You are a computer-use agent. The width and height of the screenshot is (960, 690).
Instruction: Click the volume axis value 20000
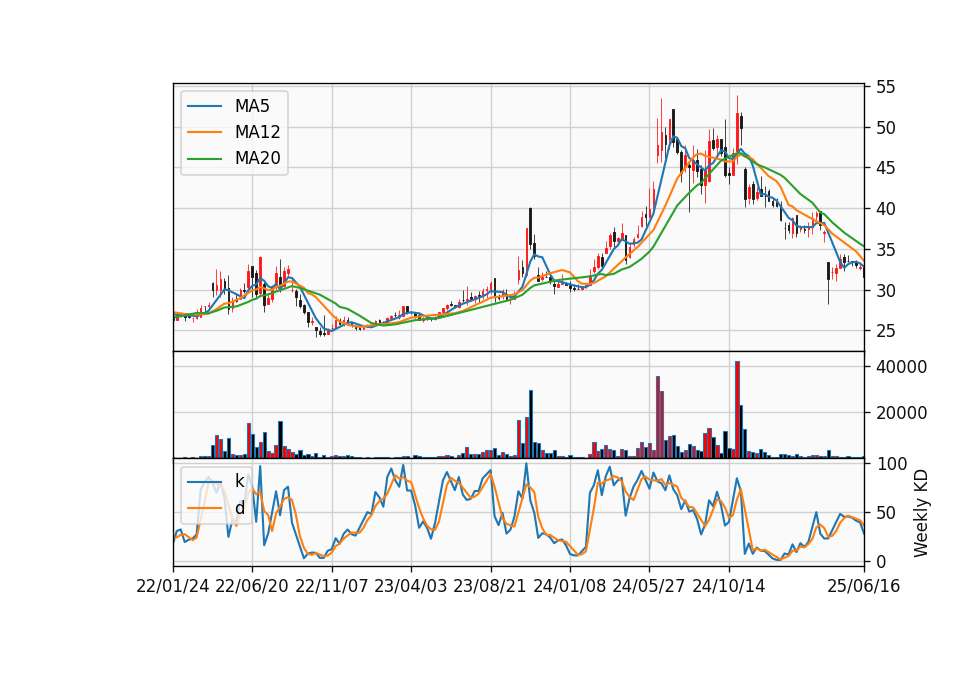[x=901, y=413]
